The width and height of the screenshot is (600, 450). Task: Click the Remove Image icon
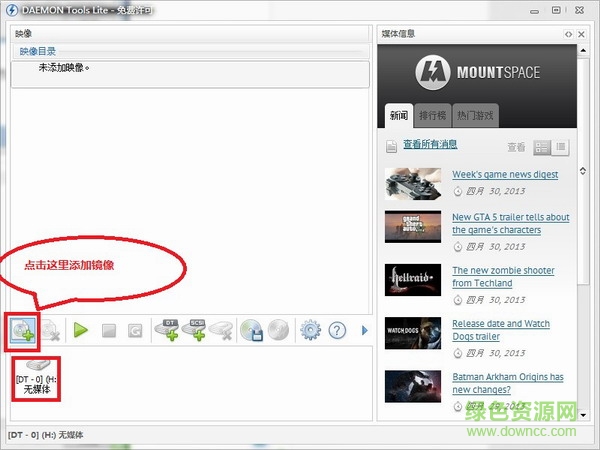pyautogui.click(x=50, y=330)
